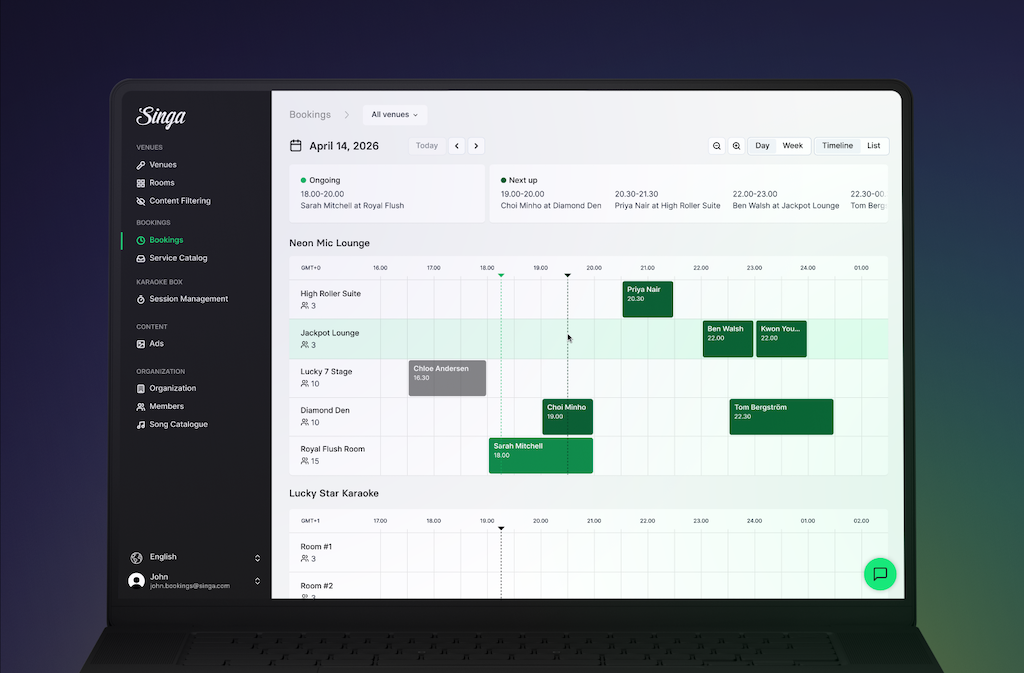Click john.bookings@singa.com email text
The image size is (1024, 673).
click(190, 586)
